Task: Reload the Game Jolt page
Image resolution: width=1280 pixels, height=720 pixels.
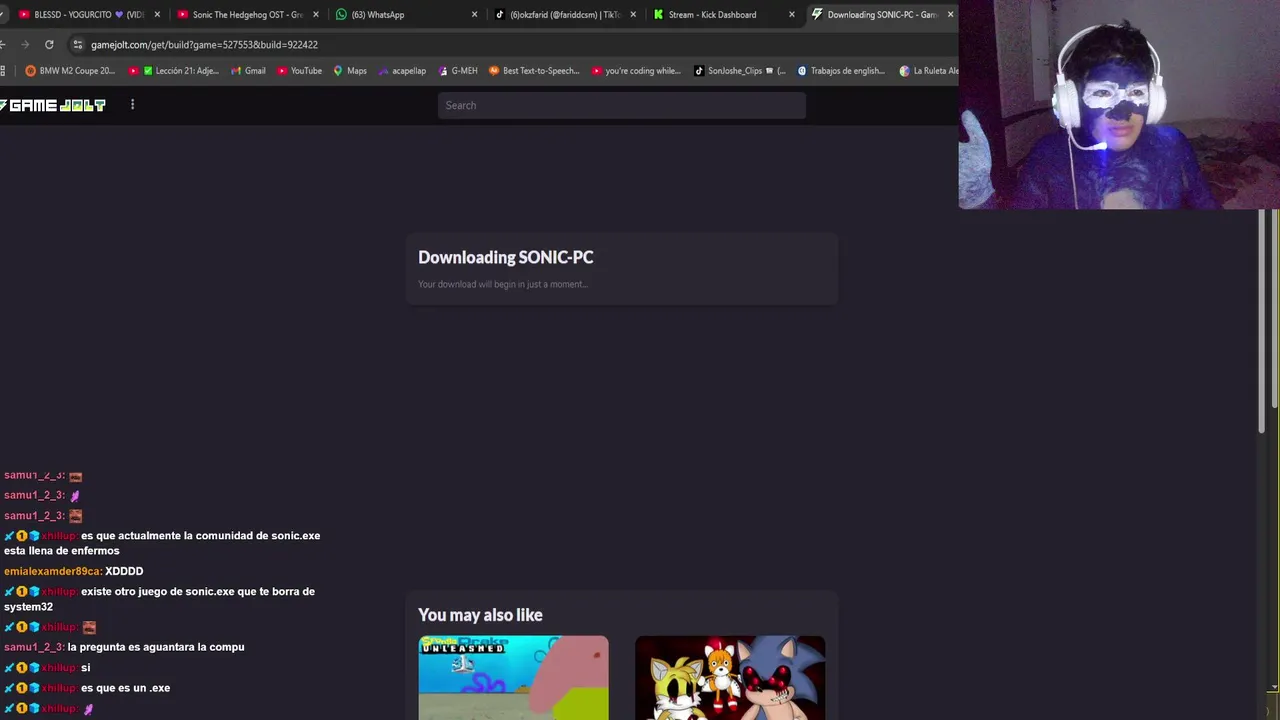Action: [49, 45]
